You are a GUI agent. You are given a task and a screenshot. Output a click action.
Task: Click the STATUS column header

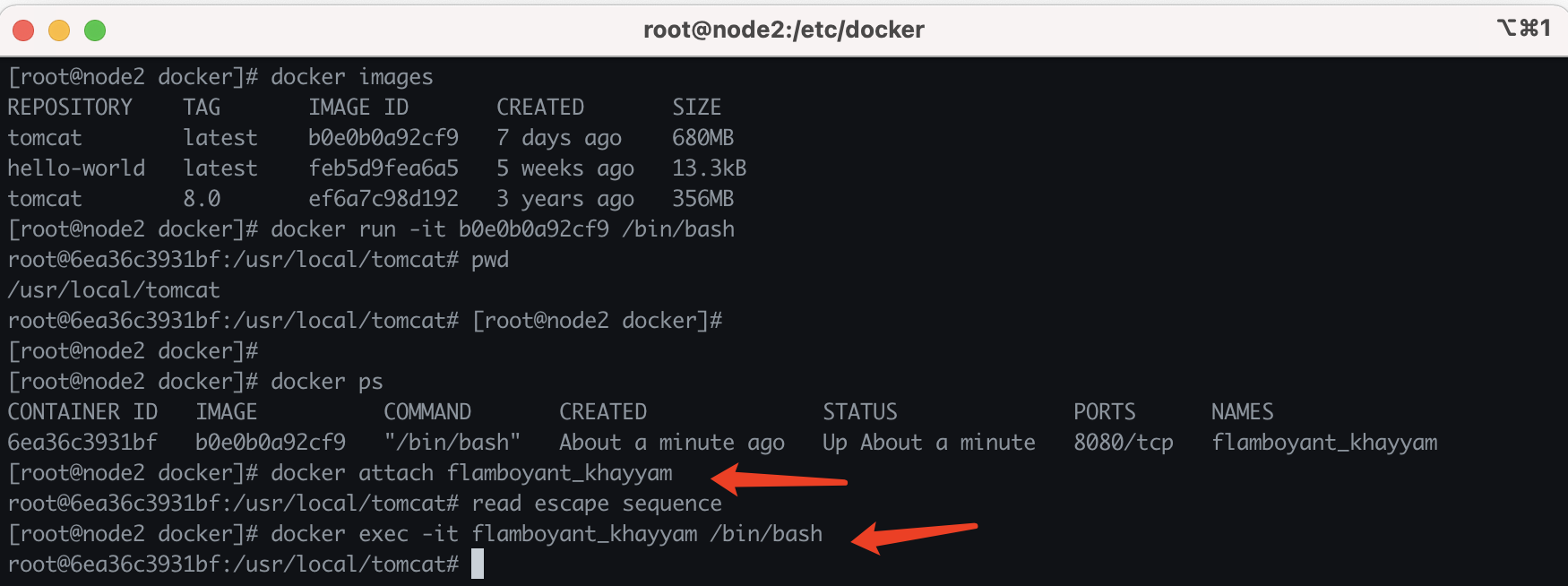[x=859, y=412]
